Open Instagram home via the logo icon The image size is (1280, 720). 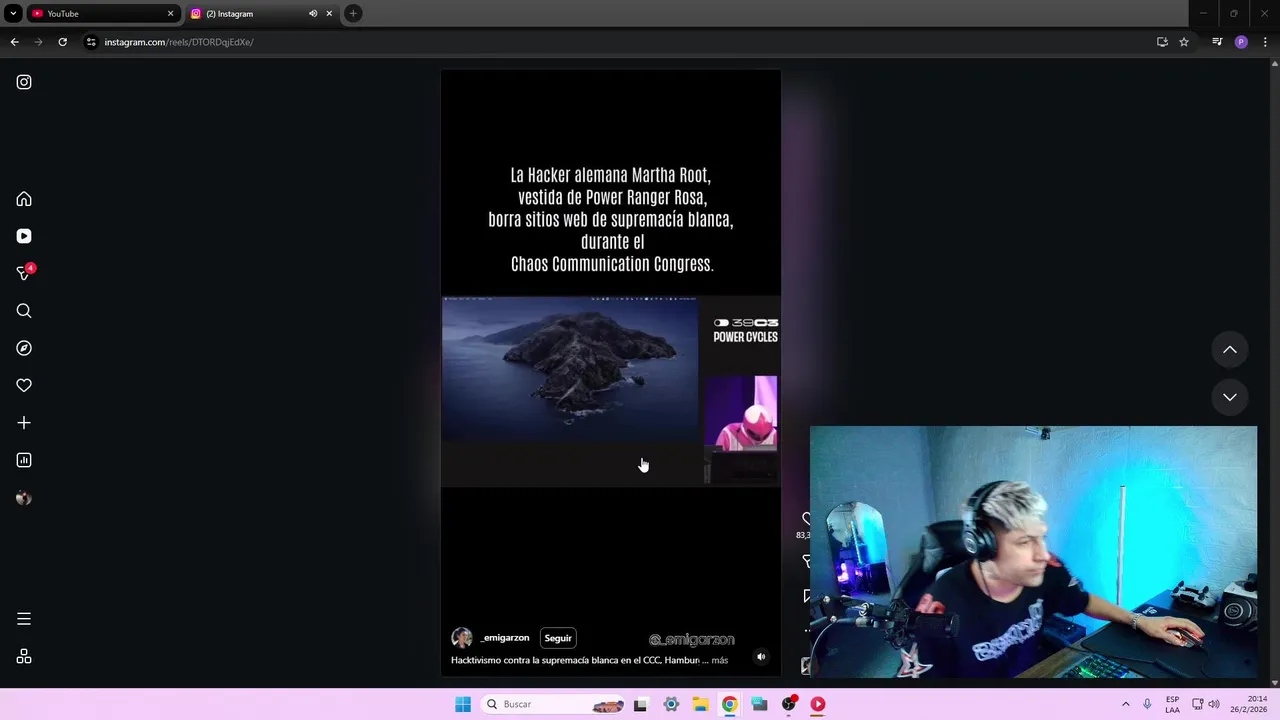(24, 82)
